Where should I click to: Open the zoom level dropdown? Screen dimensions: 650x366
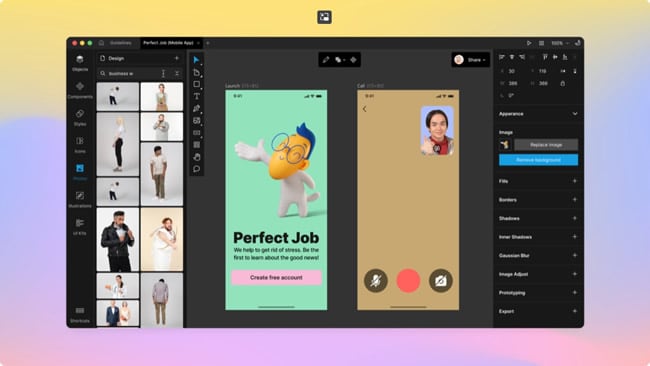pos(560,43)
